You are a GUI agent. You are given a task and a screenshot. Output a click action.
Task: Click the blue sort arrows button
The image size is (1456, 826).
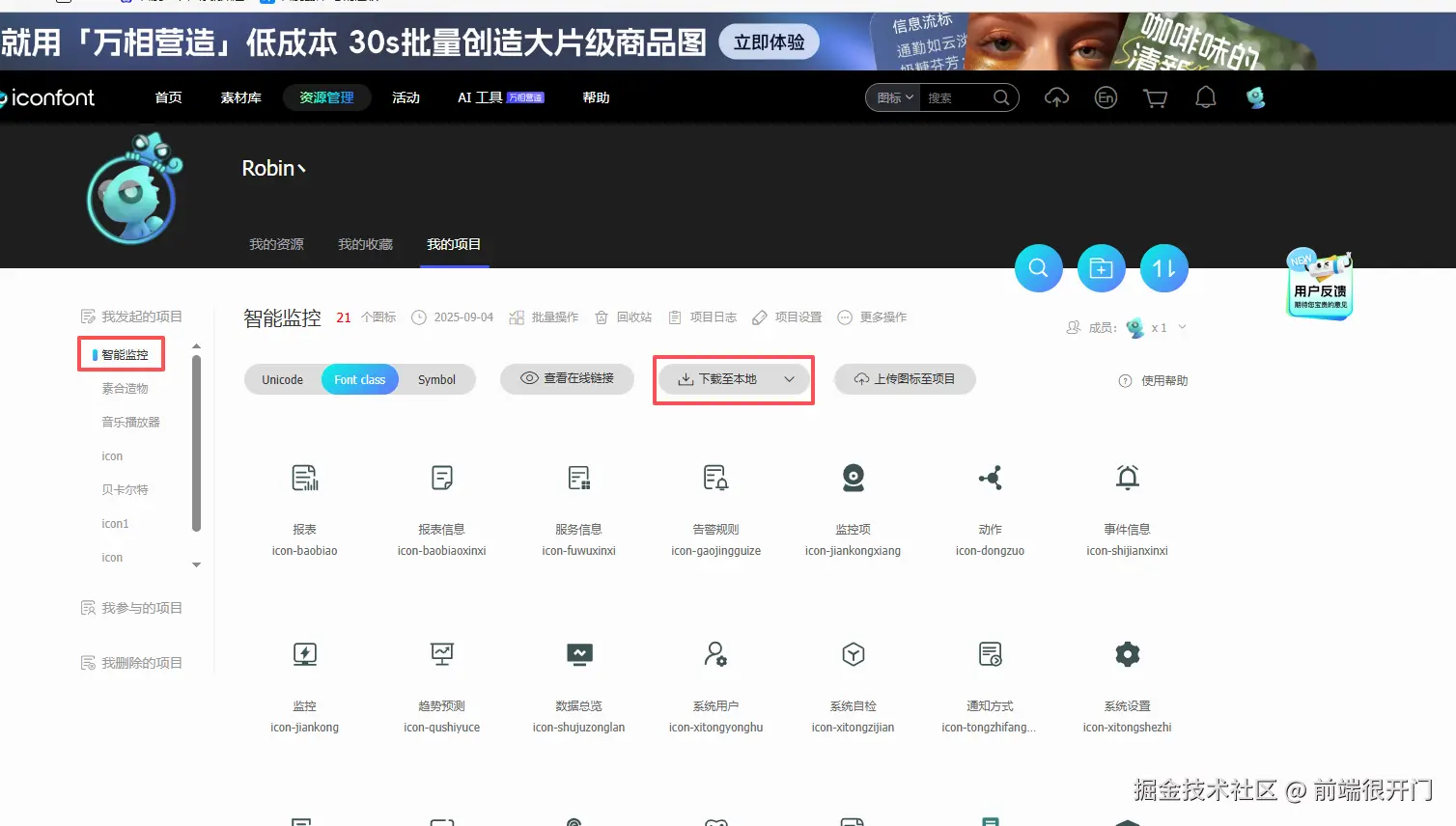click(x=1164, y=268)
